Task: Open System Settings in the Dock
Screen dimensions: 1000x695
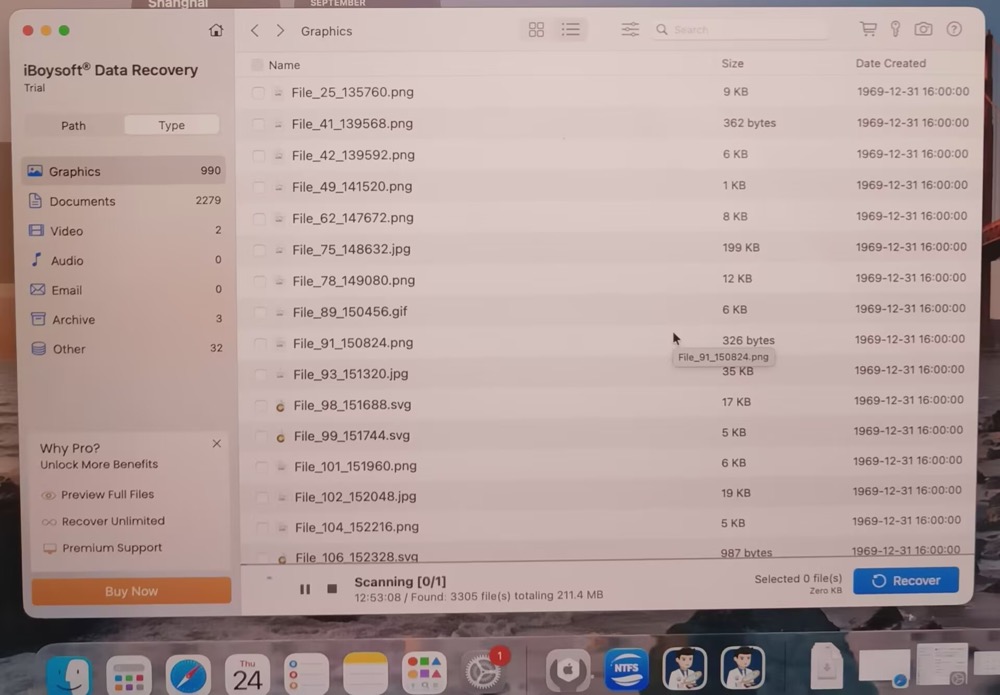Action: [483, 671]
